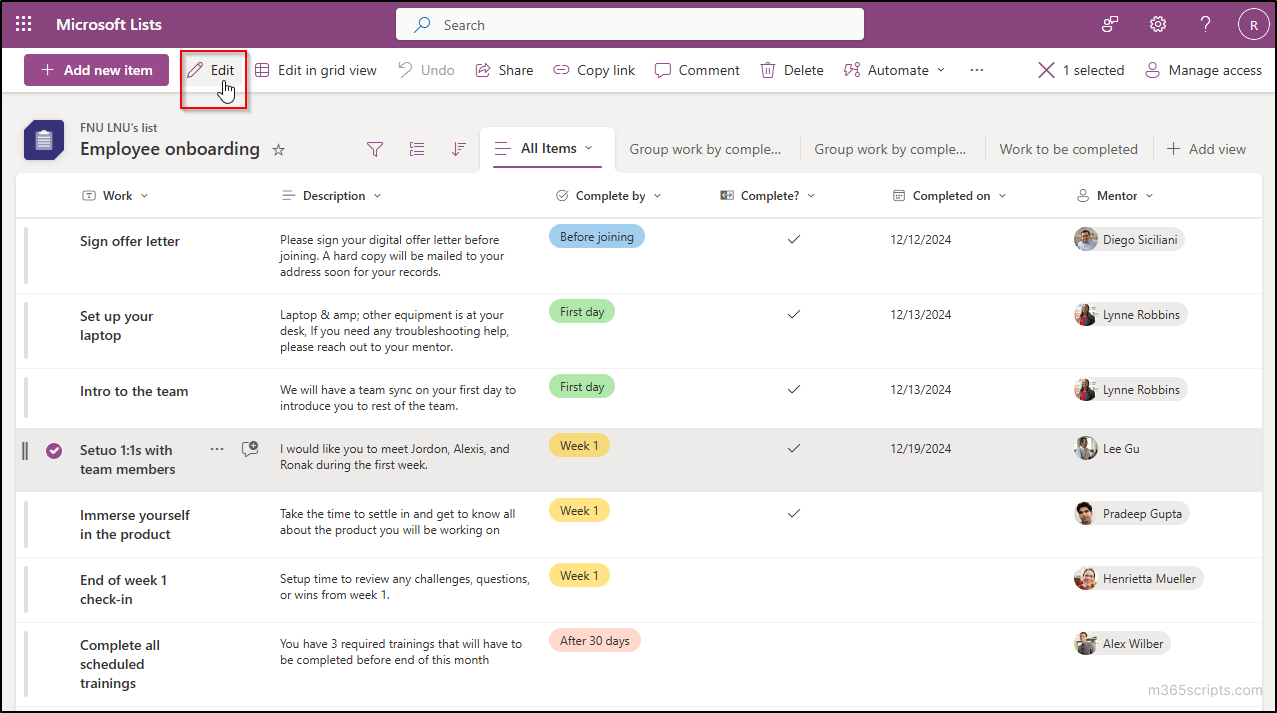Click the After 30 days pill
The width and height of the screenshot is (1277, 713).
595,640
